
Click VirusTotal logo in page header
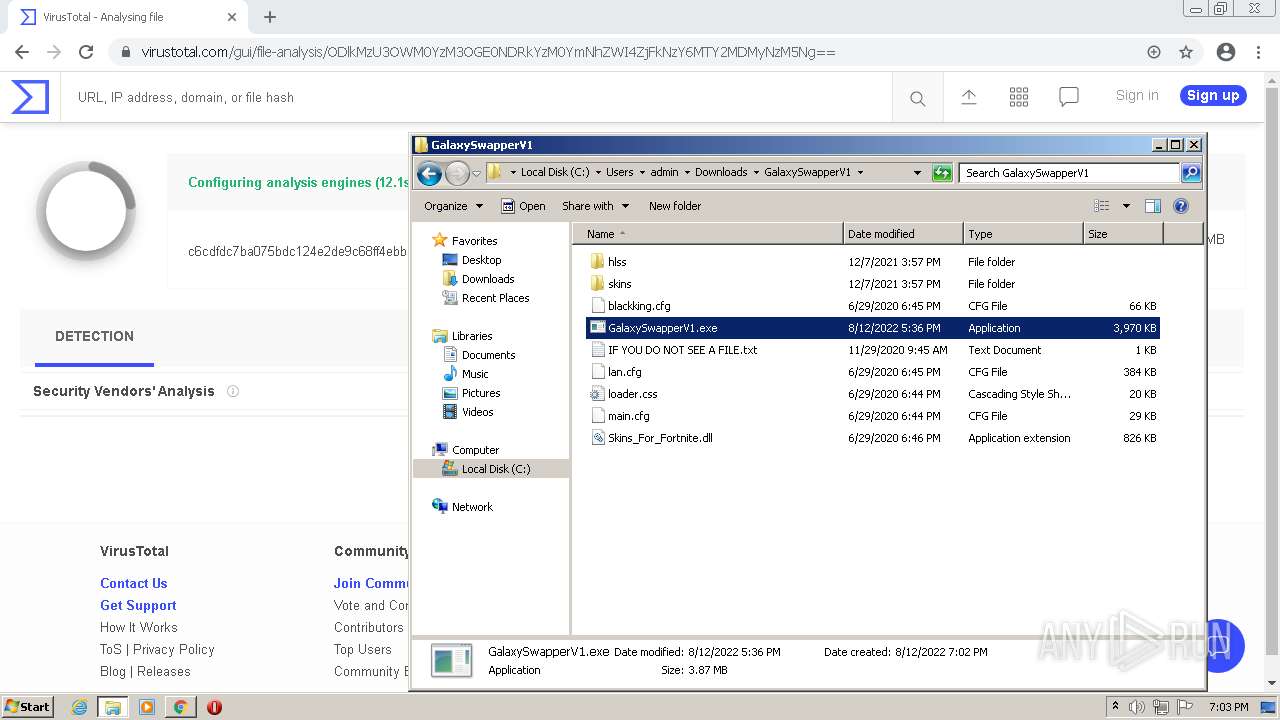[x=30, y=97]
